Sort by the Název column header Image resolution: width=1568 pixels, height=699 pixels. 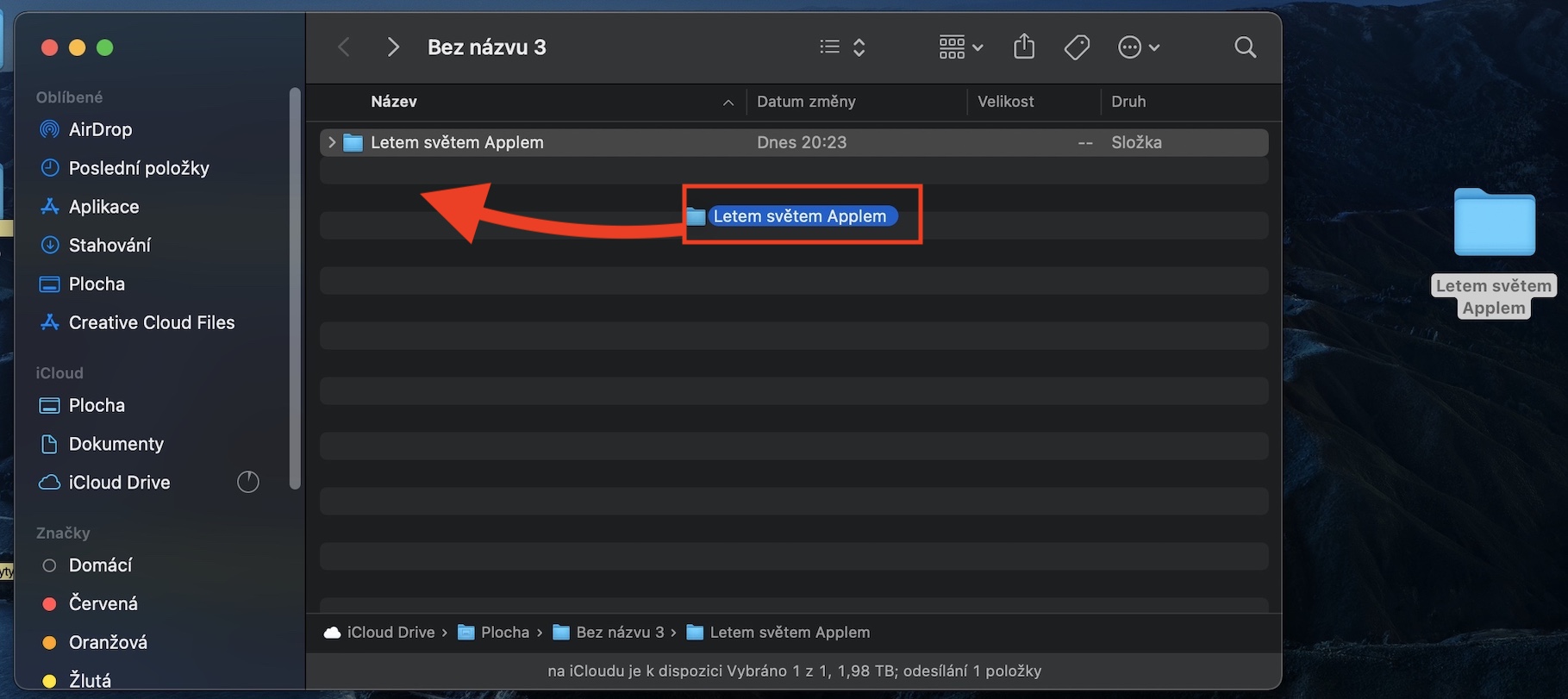(394, 102)
